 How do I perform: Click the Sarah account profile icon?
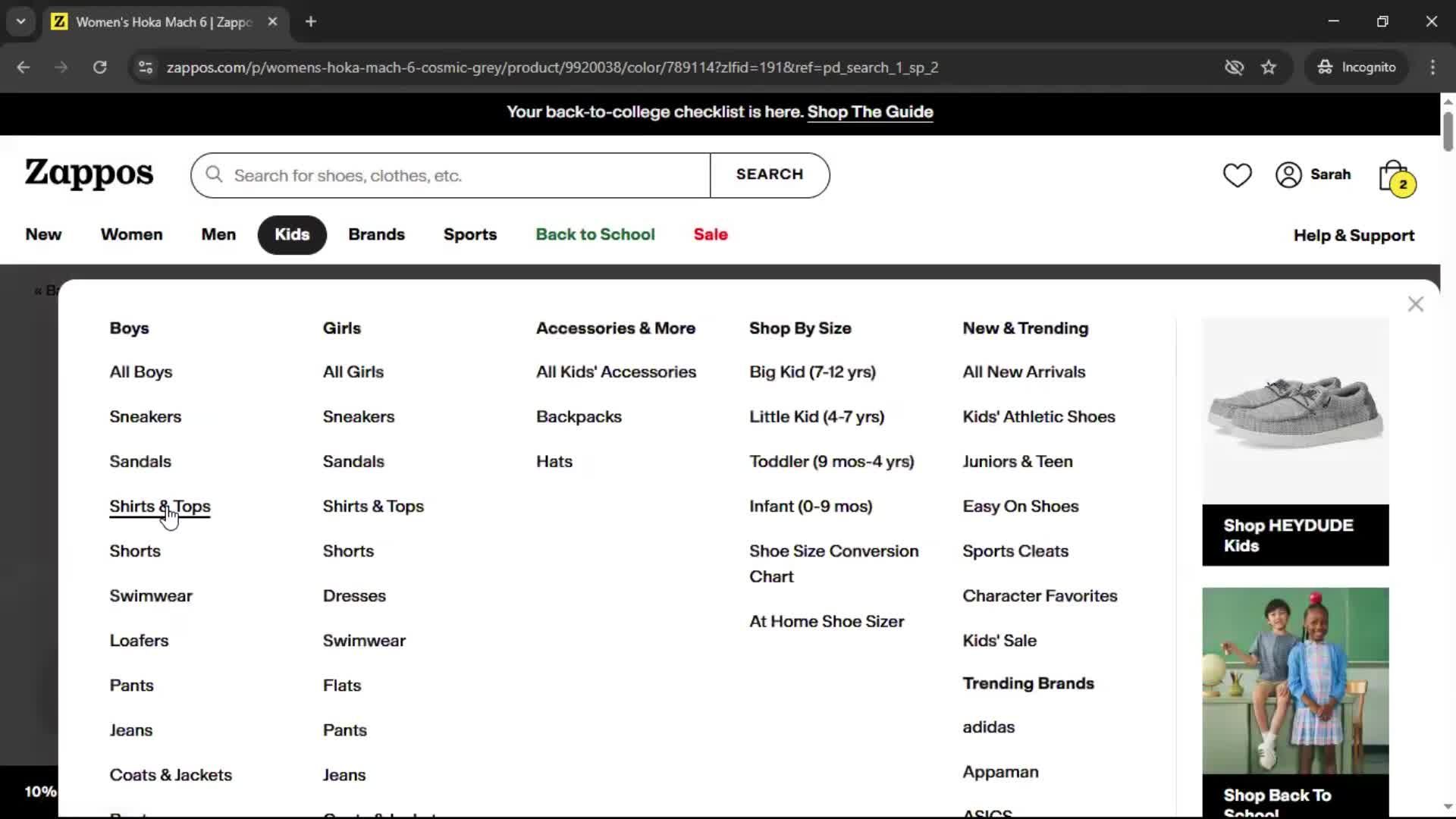point(1288,175)
